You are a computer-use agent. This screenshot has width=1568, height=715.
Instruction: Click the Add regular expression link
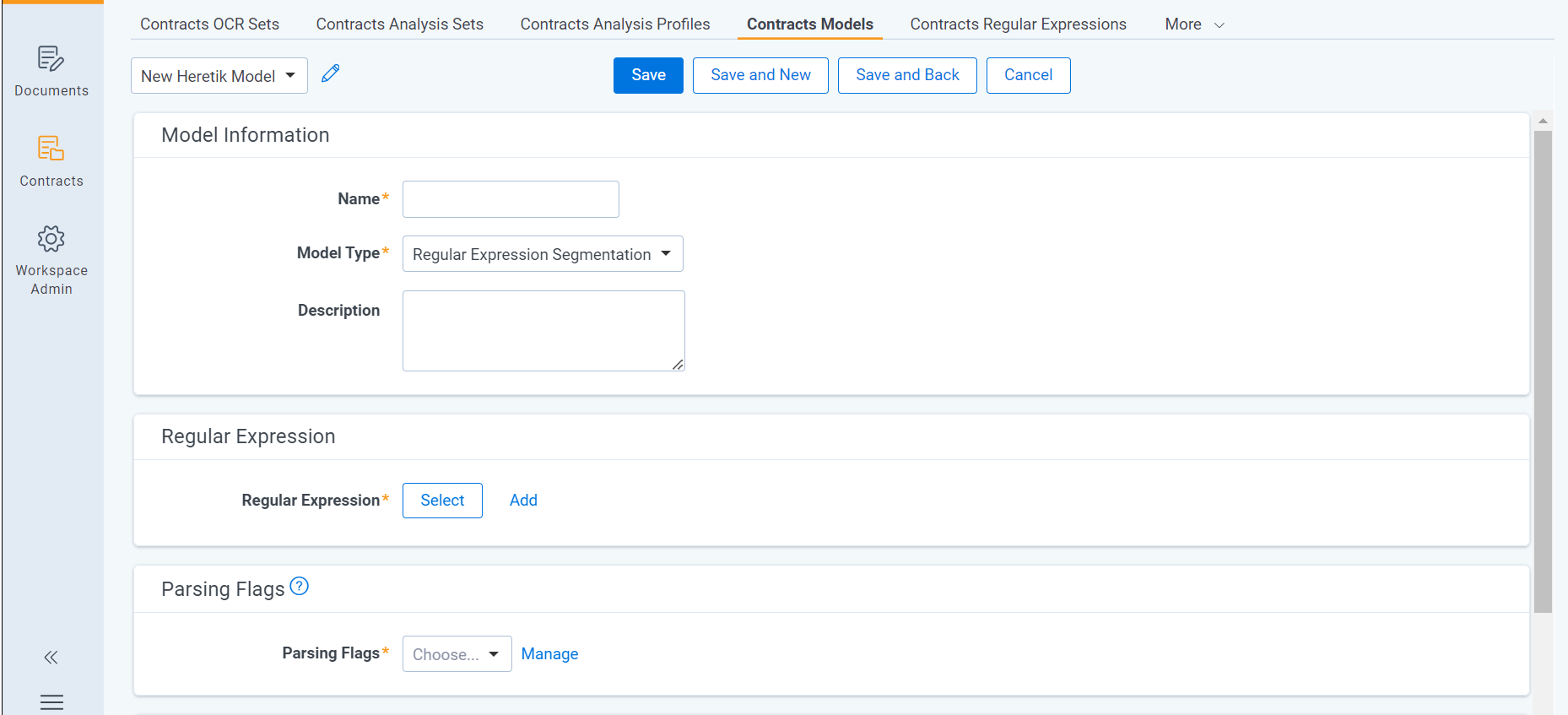(523, 501)
